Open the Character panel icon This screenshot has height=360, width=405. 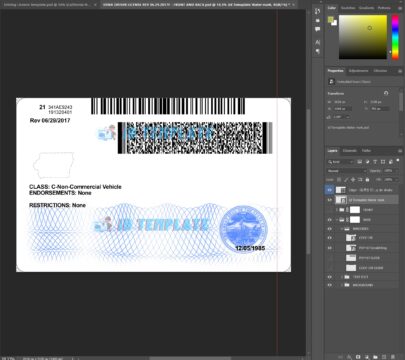click(317, 42)
